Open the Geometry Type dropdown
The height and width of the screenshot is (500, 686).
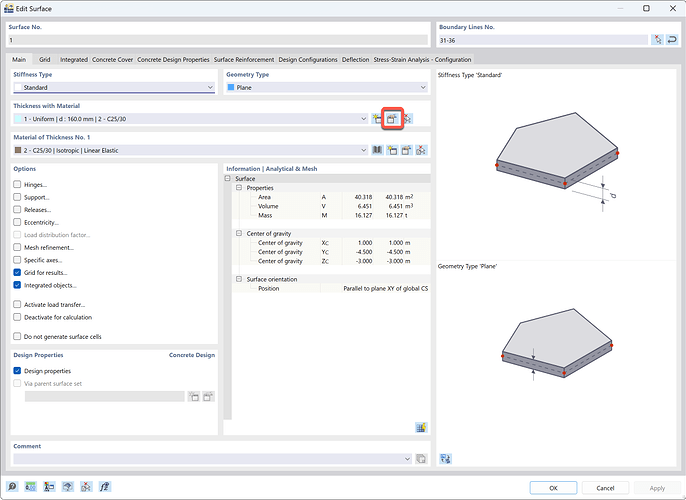pos(327,87)
